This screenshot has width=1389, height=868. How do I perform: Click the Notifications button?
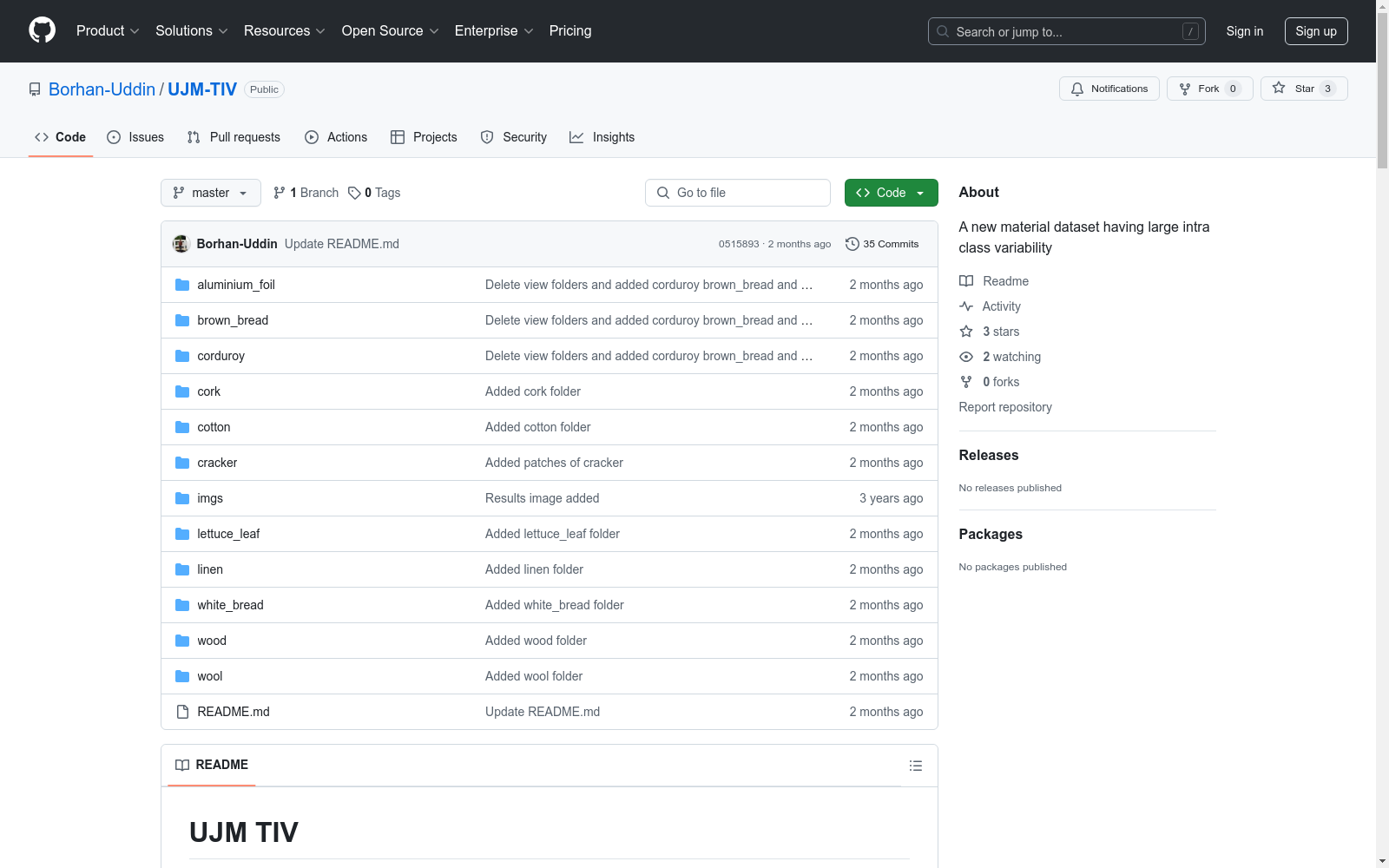click(1109, 89)
